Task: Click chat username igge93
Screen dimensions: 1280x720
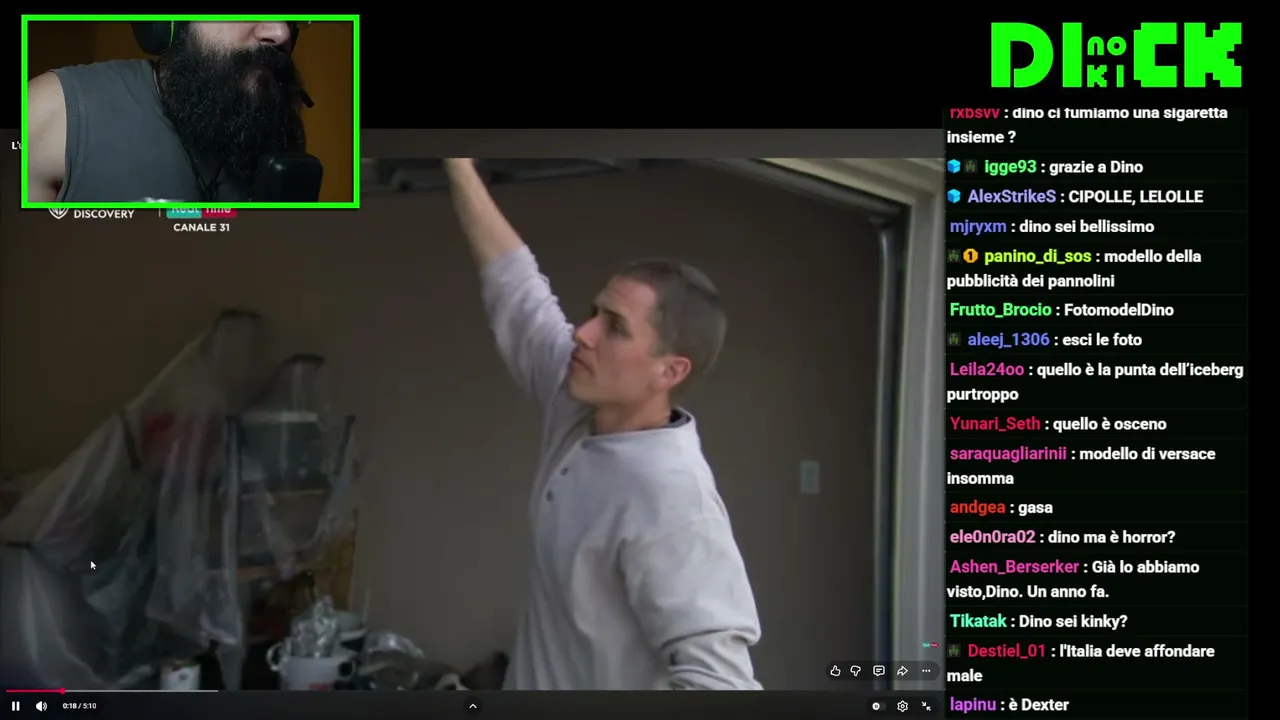Action: (1010, 167)
